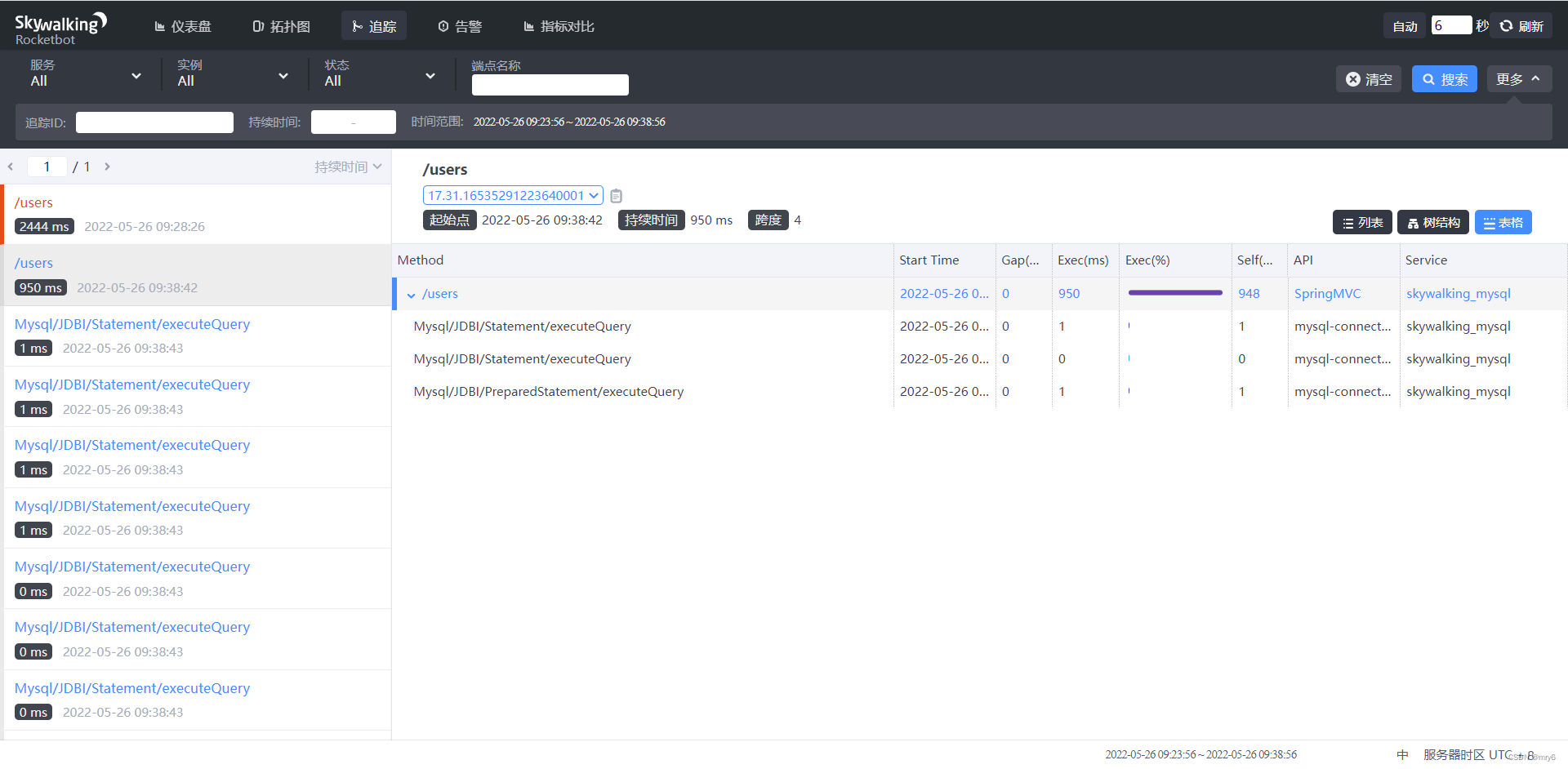
Task: Click the 服务器时区 server timezone setting
Action: click(1479, 755)
